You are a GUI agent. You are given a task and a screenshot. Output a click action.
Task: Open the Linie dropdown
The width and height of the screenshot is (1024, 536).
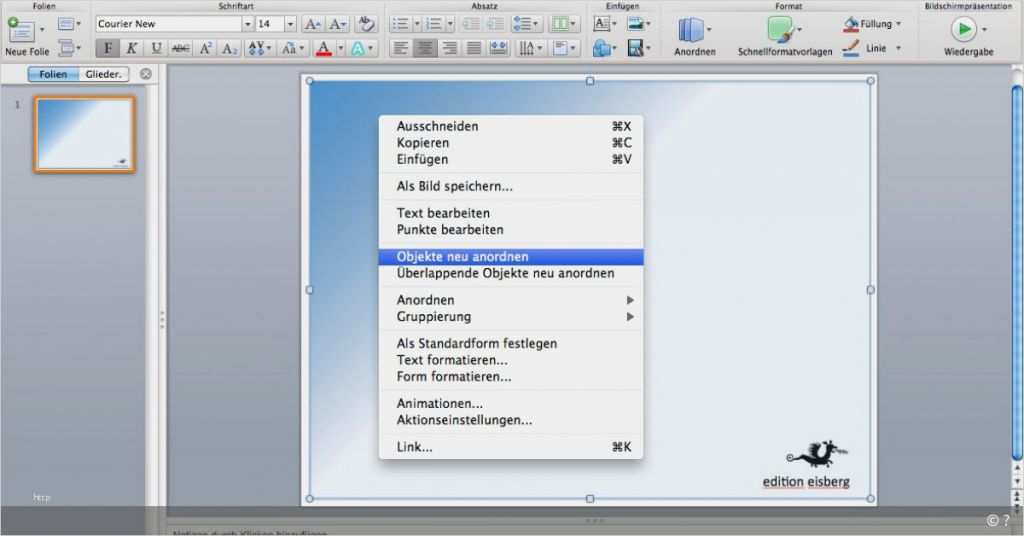(x=898, y=48)
